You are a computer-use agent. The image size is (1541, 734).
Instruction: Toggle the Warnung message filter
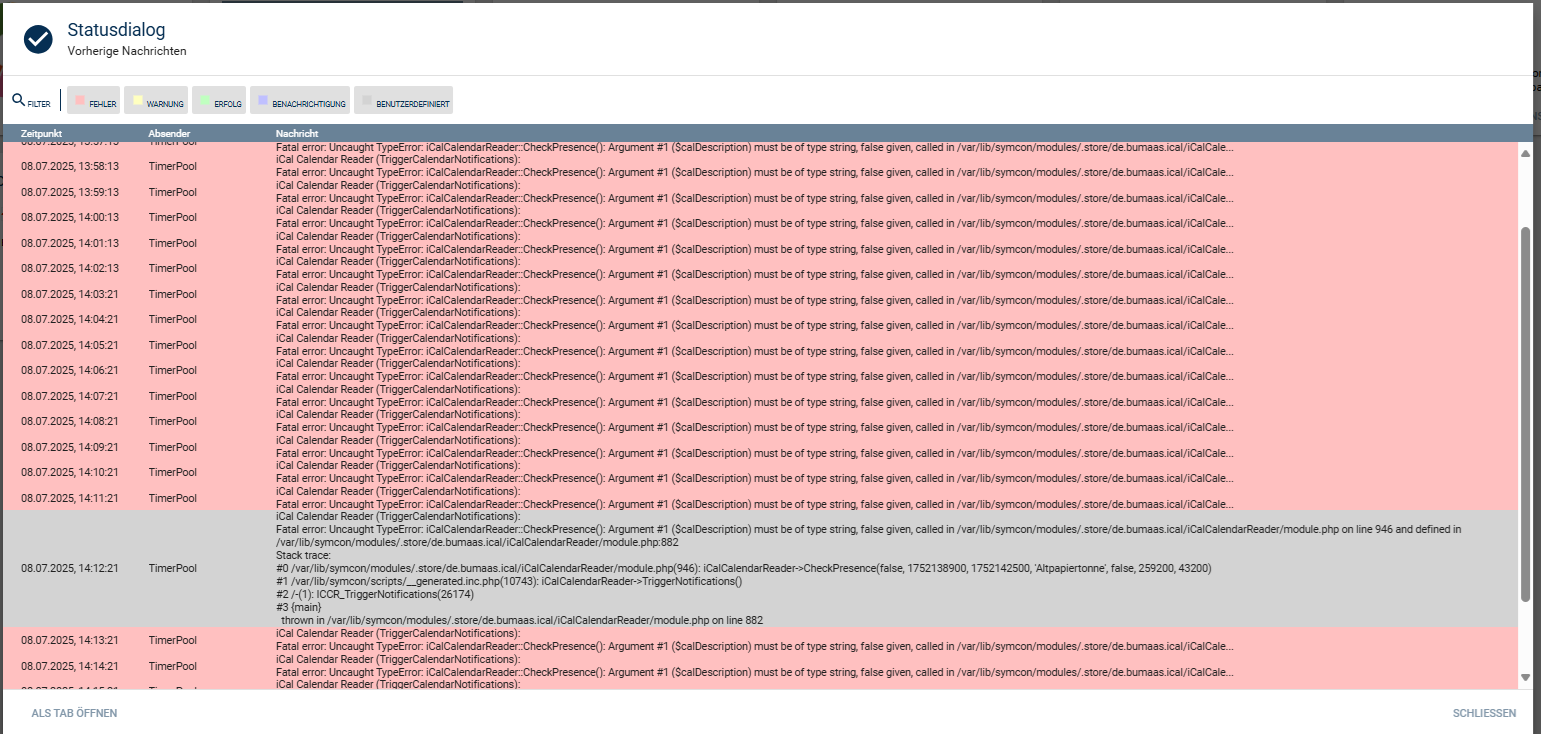(158, 101)
